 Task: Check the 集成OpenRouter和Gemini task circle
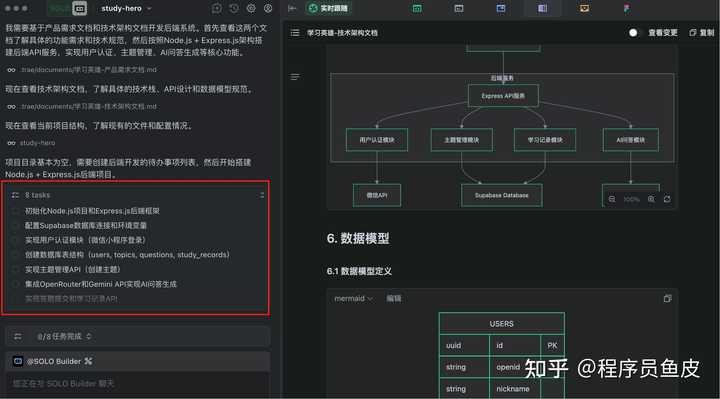pos(16,284)
